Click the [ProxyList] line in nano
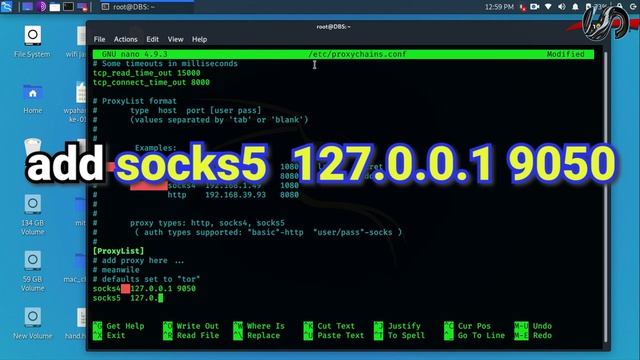 point(118,251)
